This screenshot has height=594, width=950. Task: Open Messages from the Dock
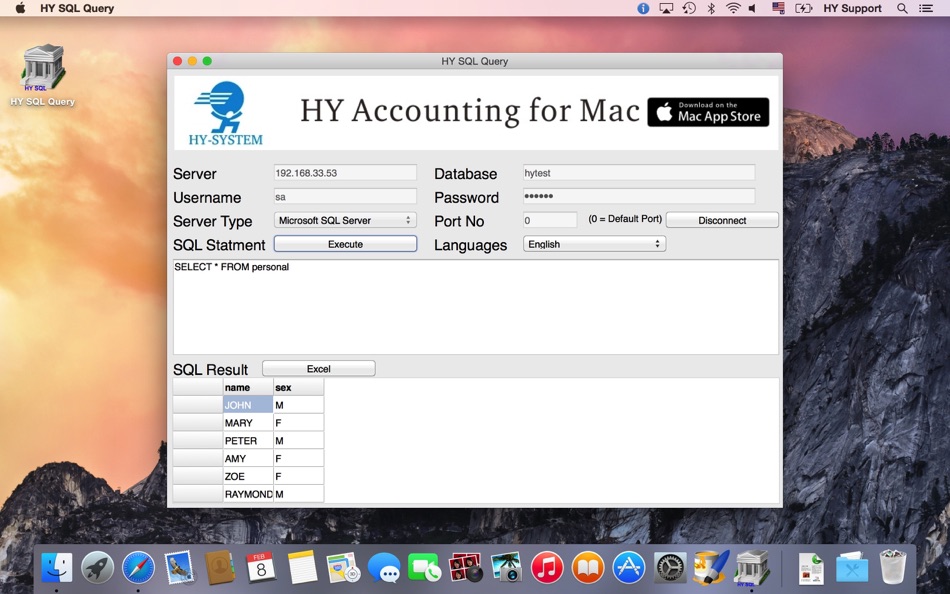coord(384,568)
